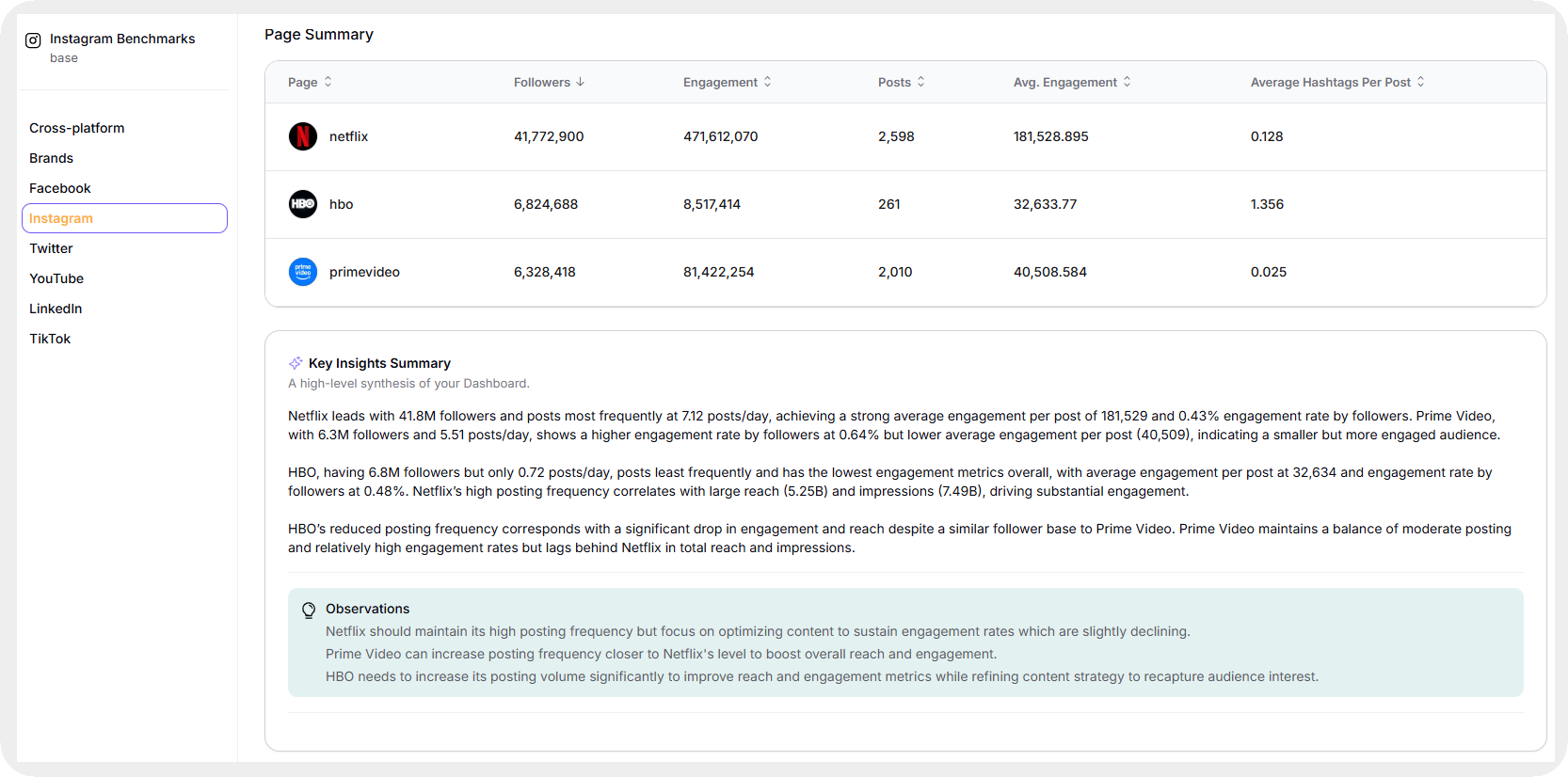The image size is (1568, 777).
Task: Click the Observations heading
Action: click(x=367, y=609)
